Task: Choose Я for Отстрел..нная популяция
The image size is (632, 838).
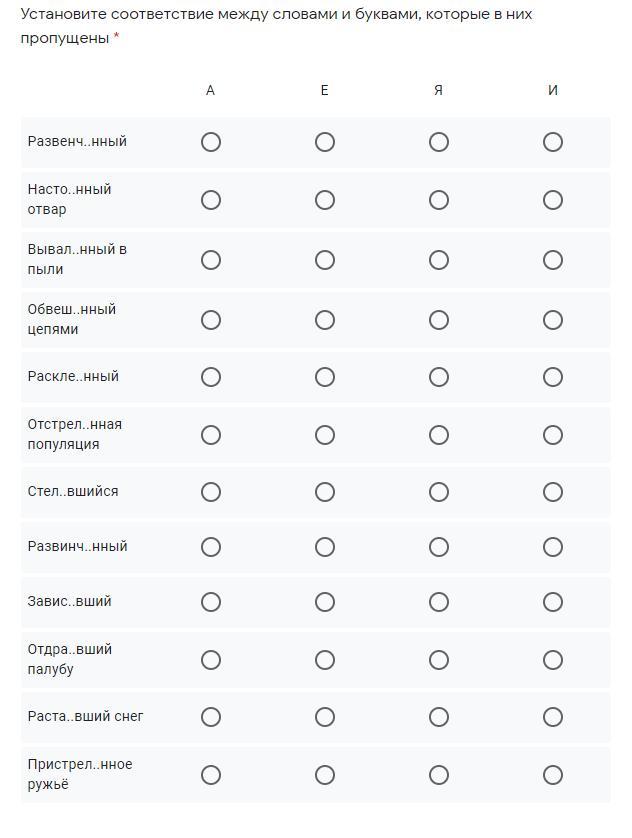Action: [439, 435]
